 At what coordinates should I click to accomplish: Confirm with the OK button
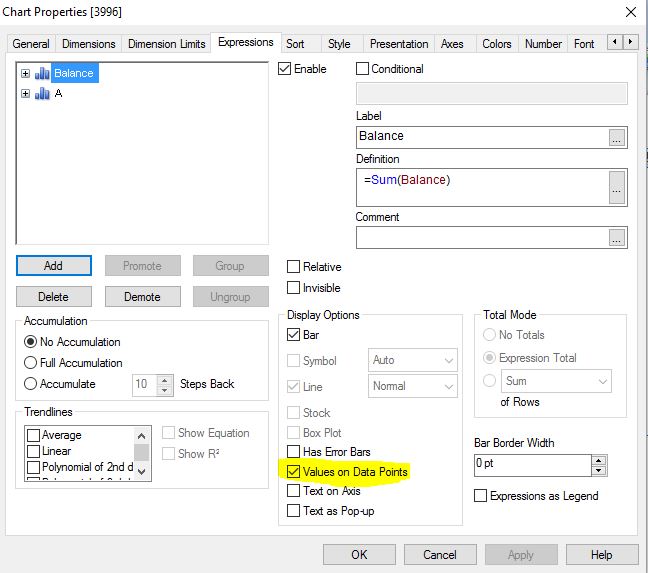[359, 554]
